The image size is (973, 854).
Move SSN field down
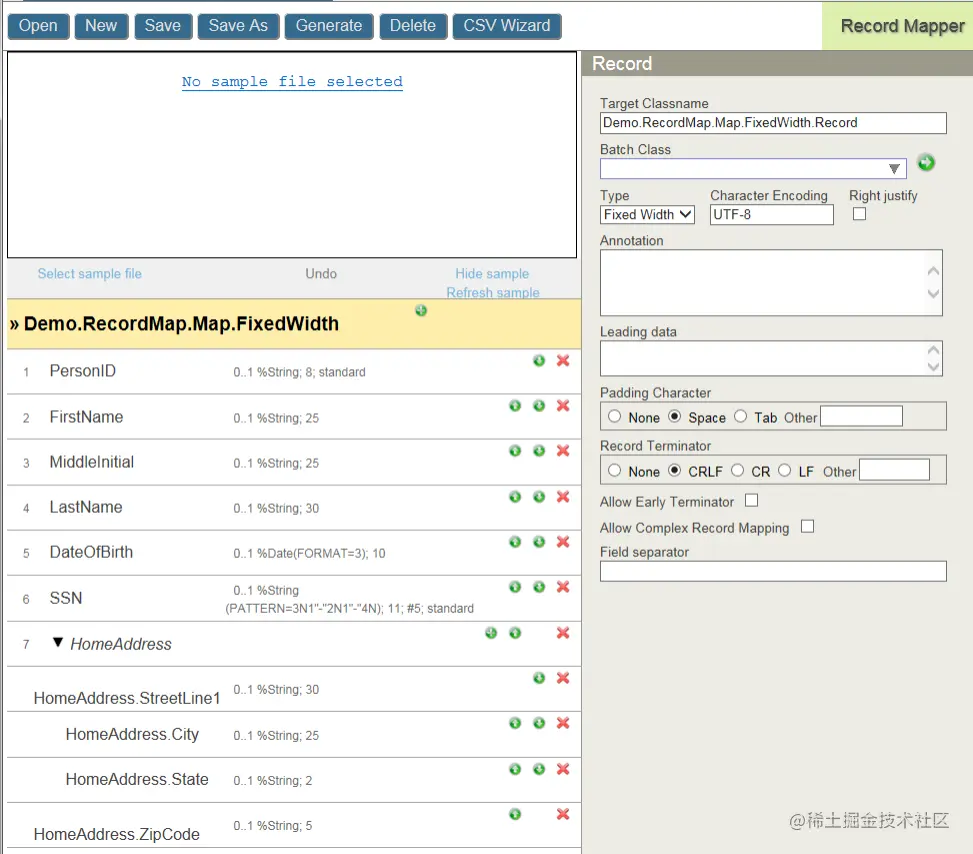[x=539, y=587]
